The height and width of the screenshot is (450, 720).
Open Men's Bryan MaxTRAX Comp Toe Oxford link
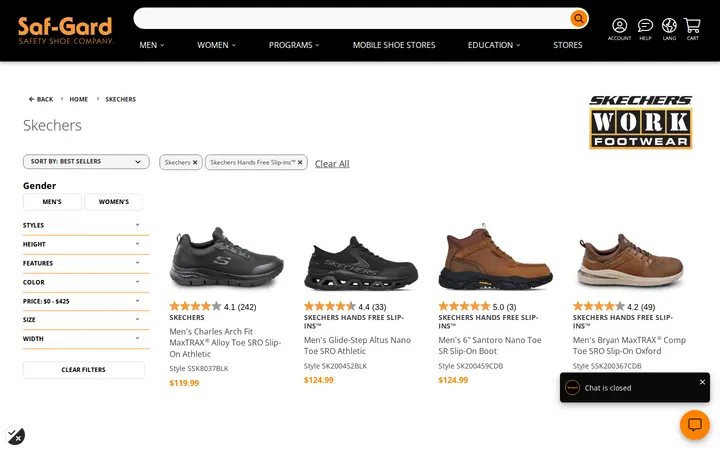[629, 345]
